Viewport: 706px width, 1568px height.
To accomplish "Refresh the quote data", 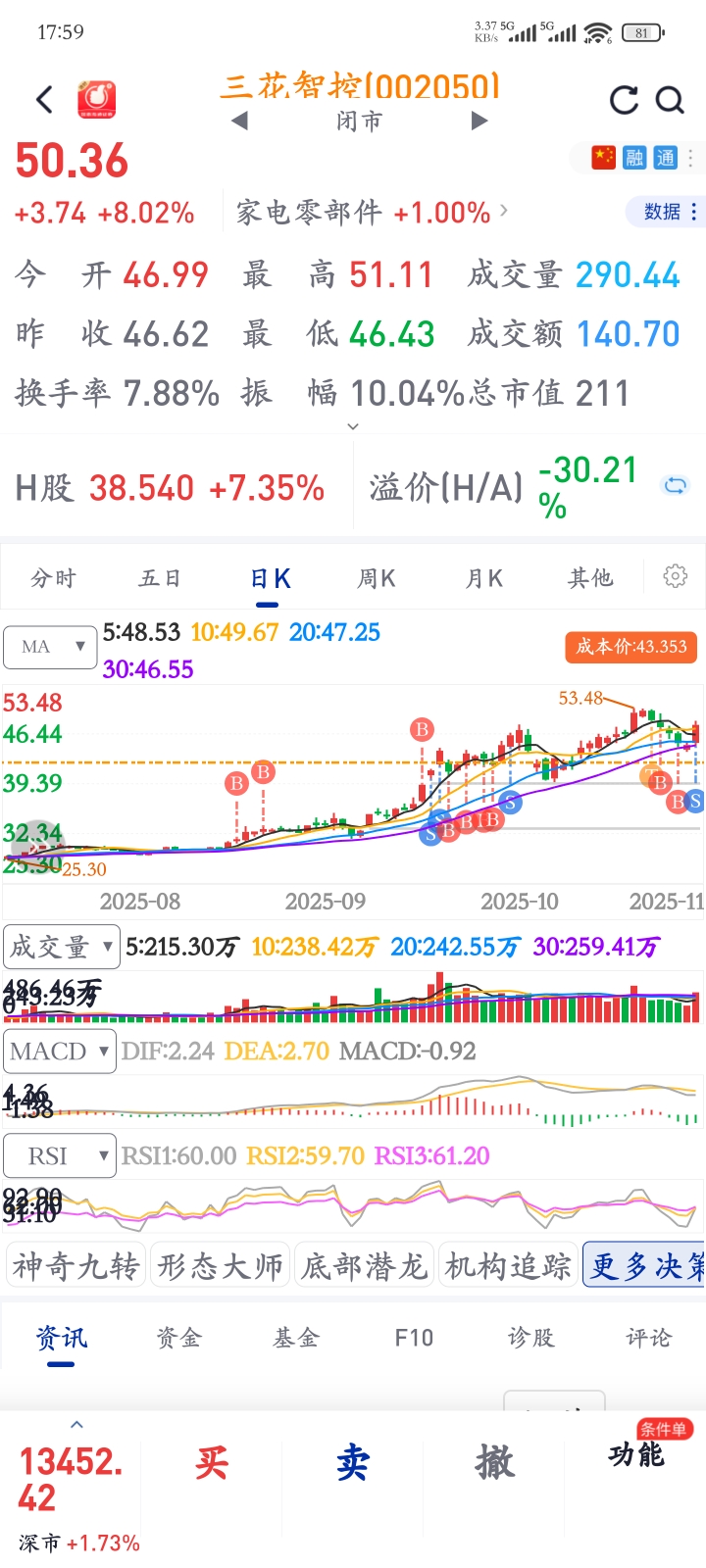I will click(624, 100).
